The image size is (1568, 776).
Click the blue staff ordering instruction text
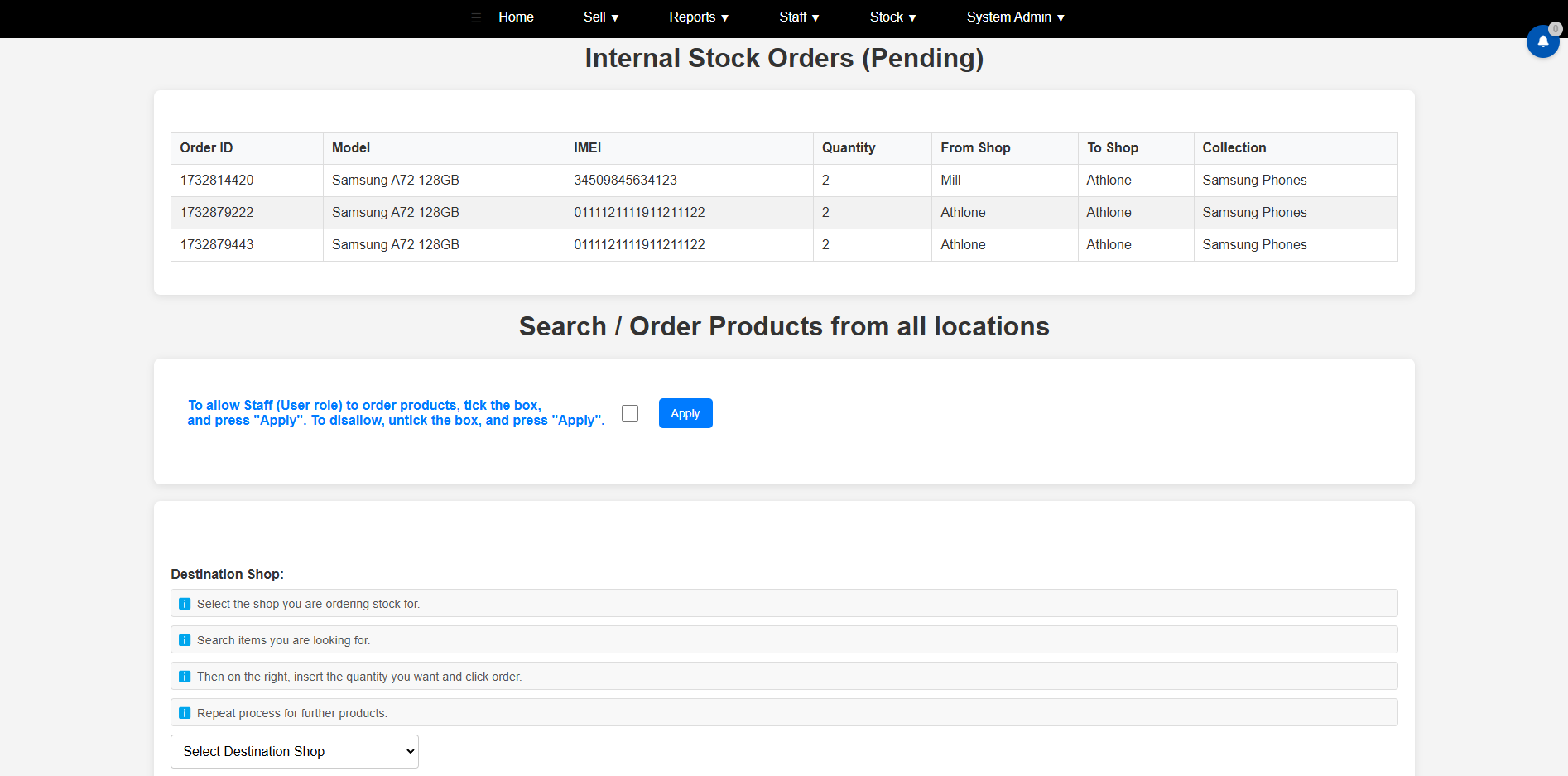pos(396,413)
